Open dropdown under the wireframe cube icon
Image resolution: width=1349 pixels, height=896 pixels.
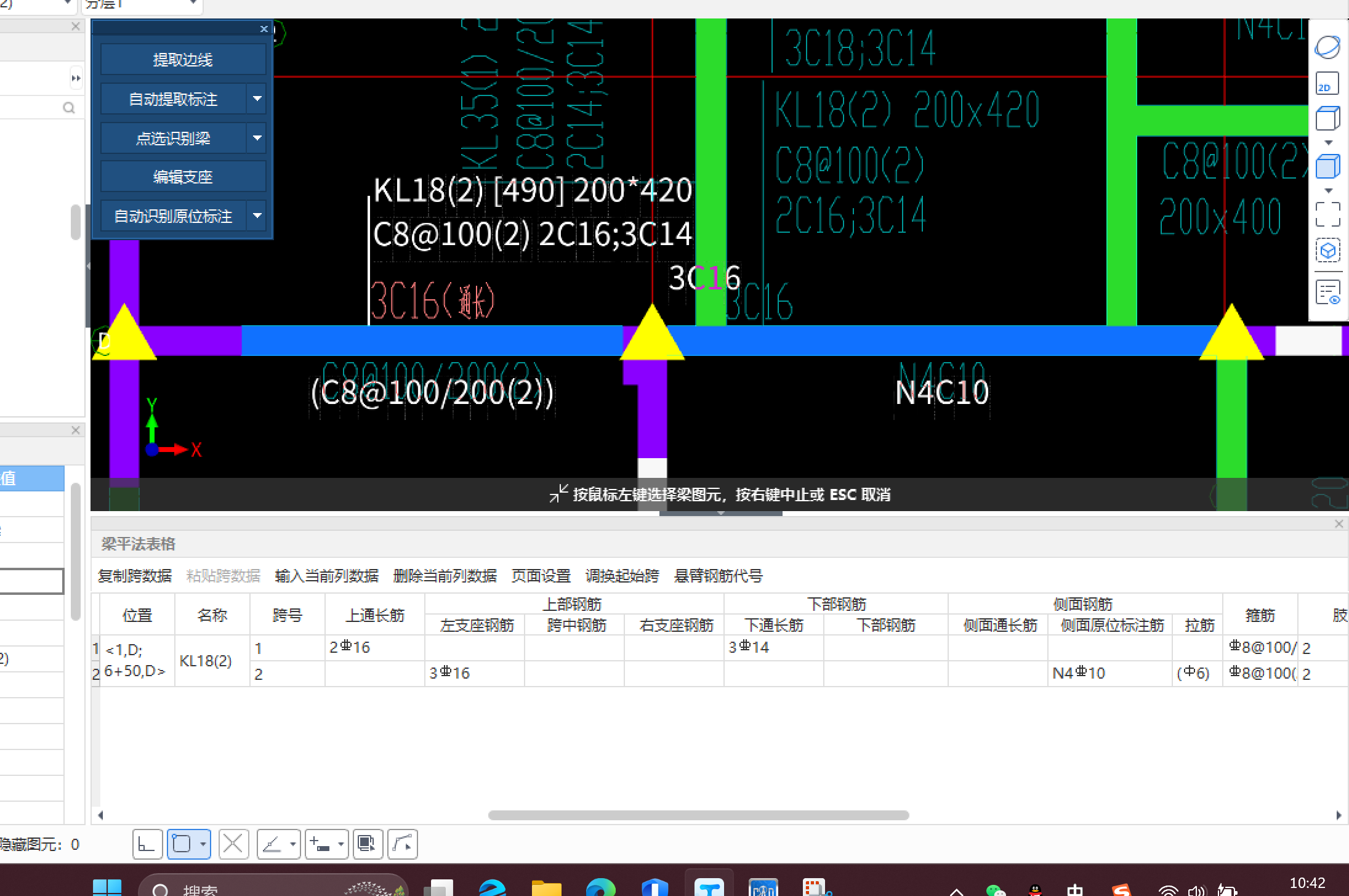[1328, 142]
